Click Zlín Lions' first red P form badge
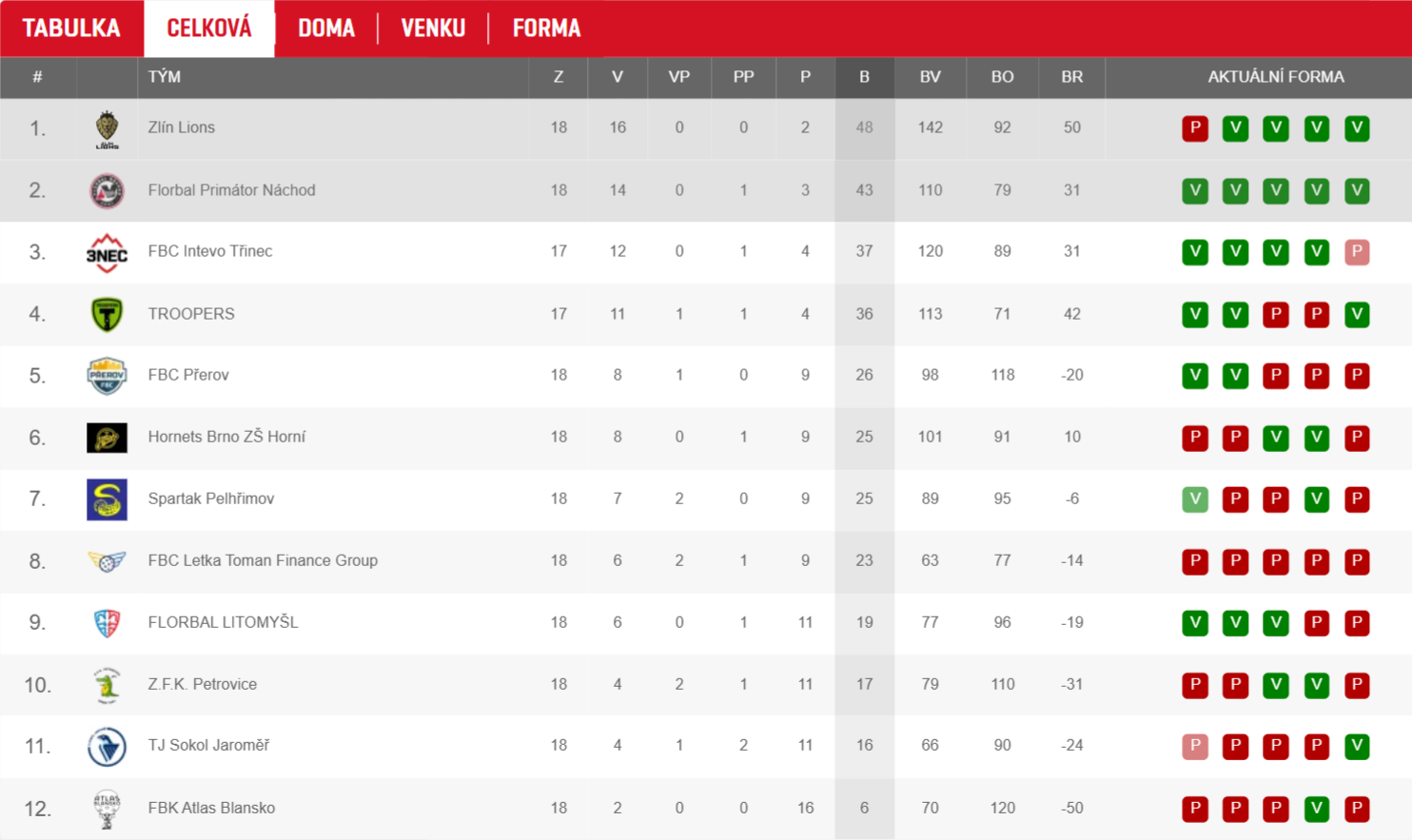 click(1195, 128)
